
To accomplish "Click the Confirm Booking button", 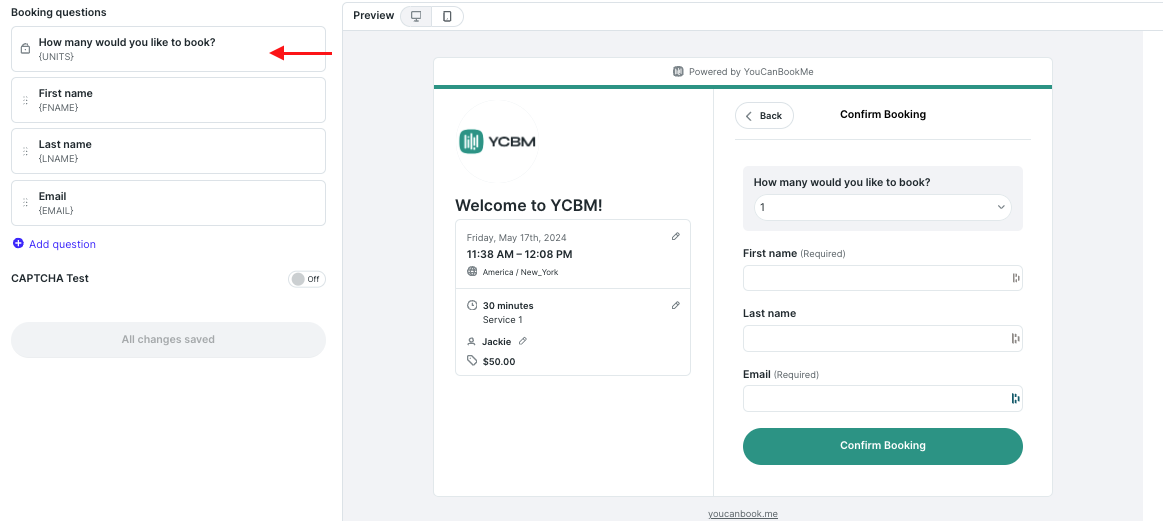I will click(x=883, y=446).
